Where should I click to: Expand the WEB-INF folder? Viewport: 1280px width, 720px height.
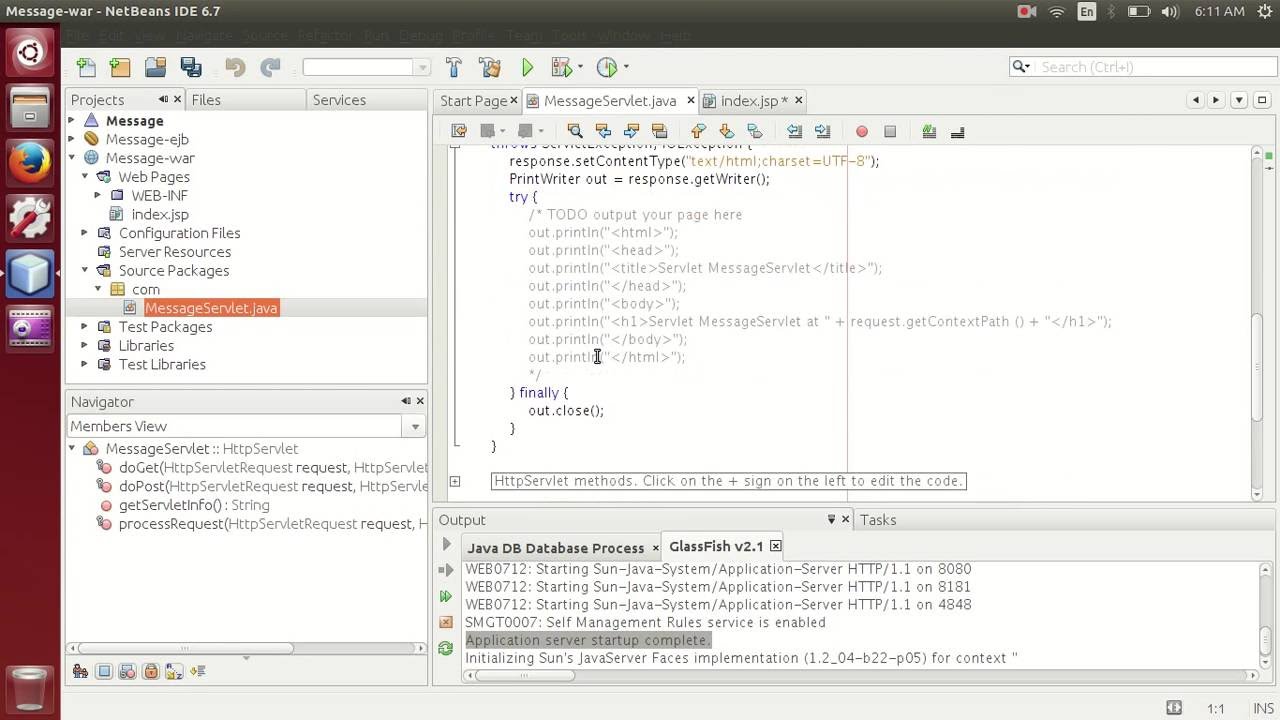98,195
